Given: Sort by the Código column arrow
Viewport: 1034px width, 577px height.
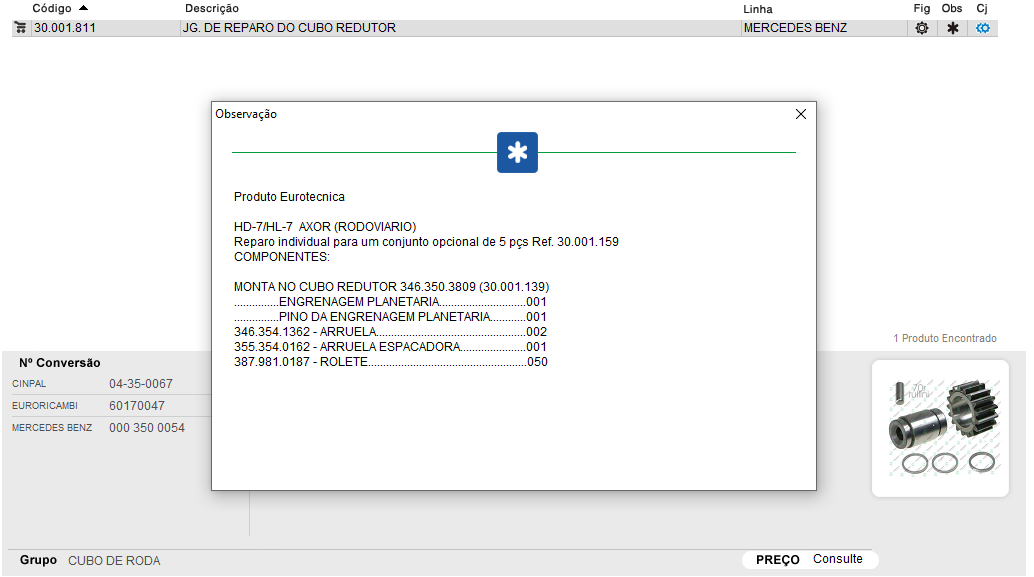Looking at the screenshot, I should (83, 8).
